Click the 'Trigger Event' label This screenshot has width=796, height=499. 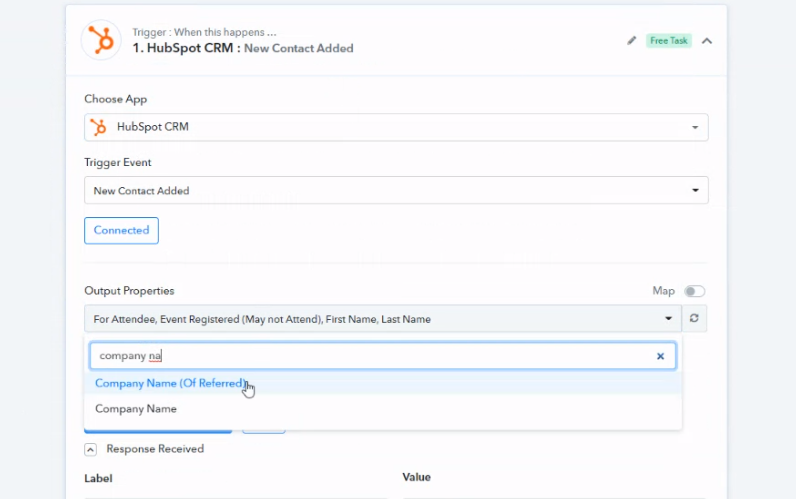pos(118,162)
